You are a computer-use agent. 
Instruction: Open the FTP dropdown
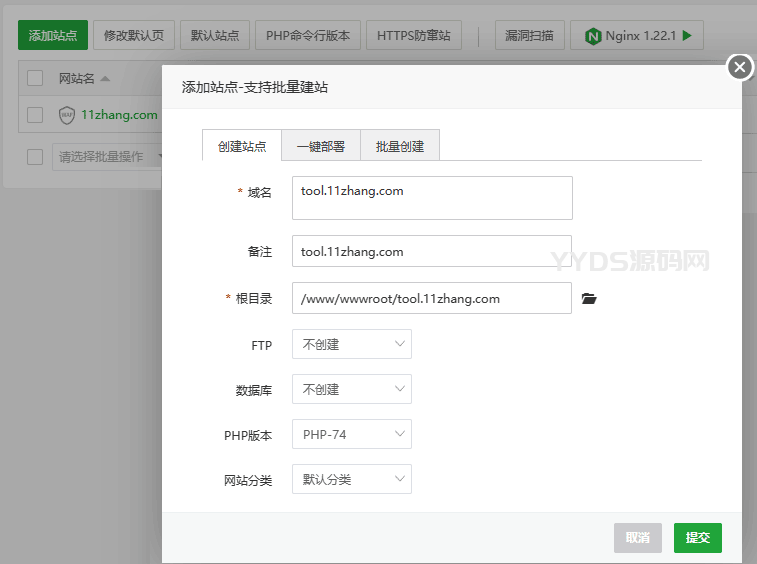pyautogui.click(x=351, y=344)
